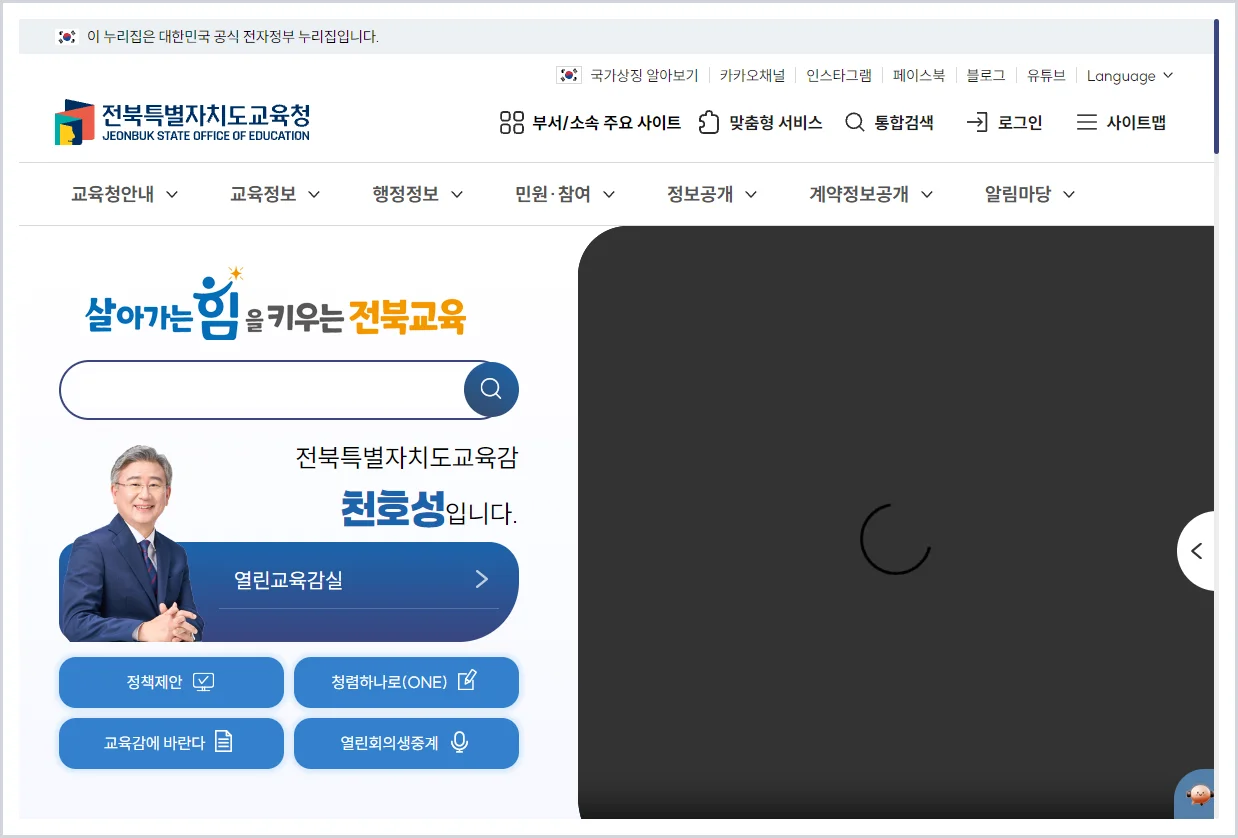Open the Language dropdown

point(1130,76)
